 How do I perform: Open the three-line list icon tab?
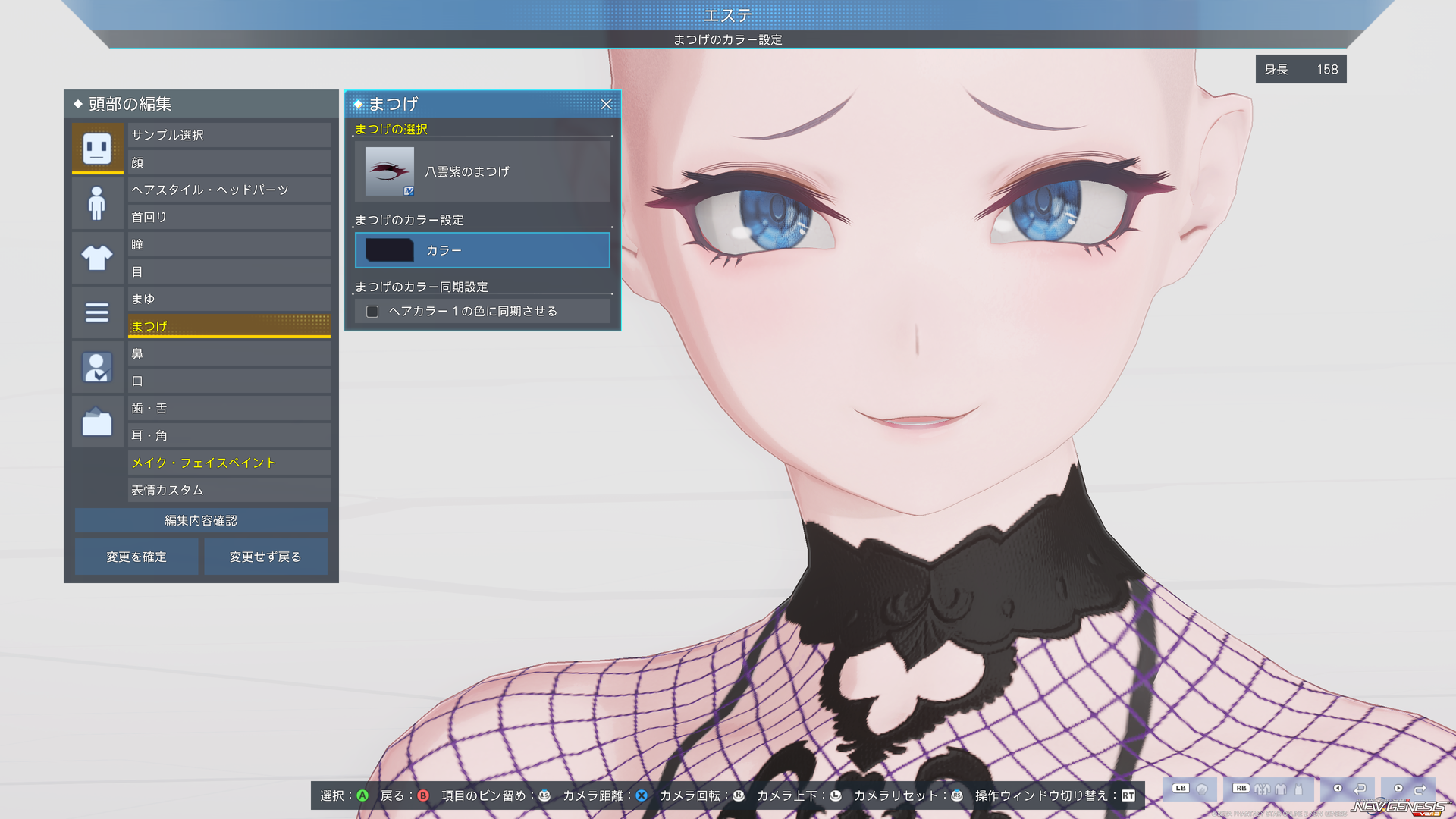[x=97, y=312]
